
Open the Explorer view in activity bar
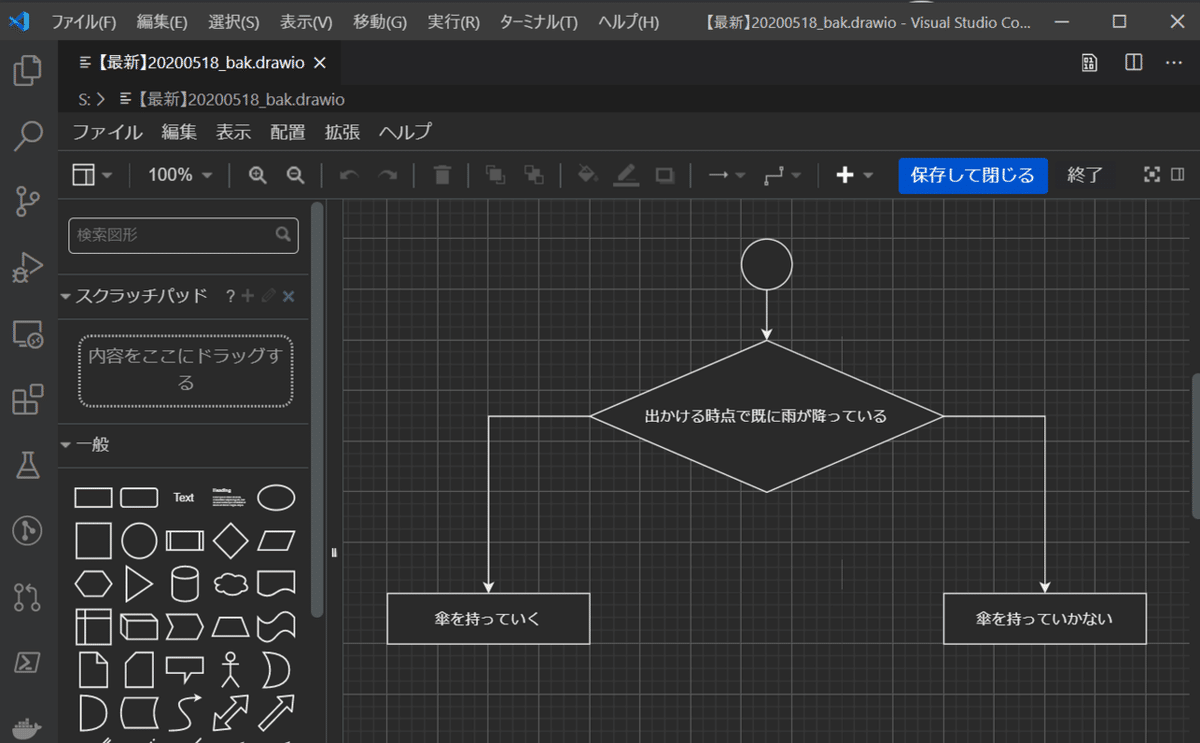click(x=28, y=70)
